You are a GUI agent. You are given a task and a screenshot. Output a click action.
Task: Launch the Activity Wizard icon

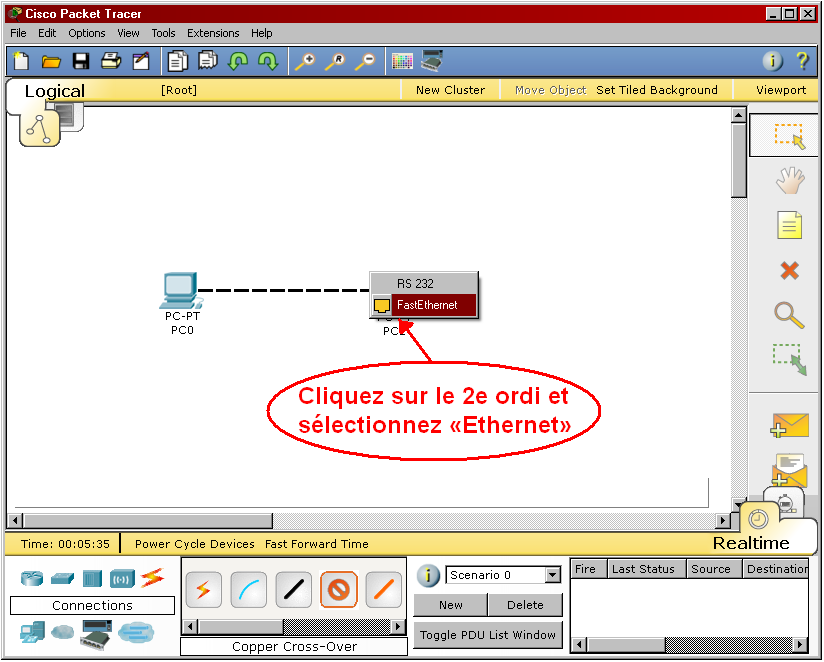coord(141,61)
